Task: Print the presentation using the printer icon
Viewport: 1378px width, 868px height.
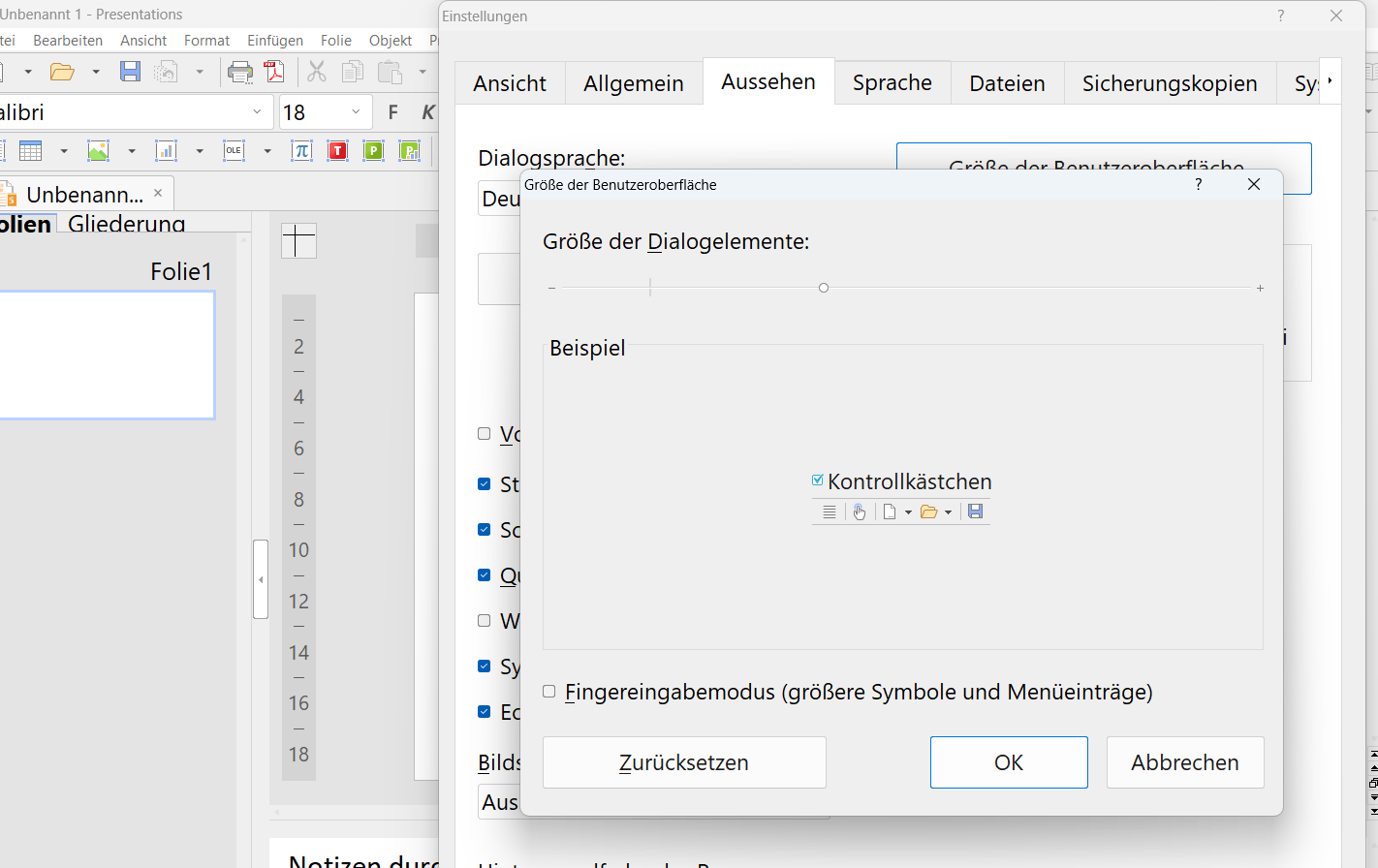Action: pyautogui.click(x=239, y=72)
